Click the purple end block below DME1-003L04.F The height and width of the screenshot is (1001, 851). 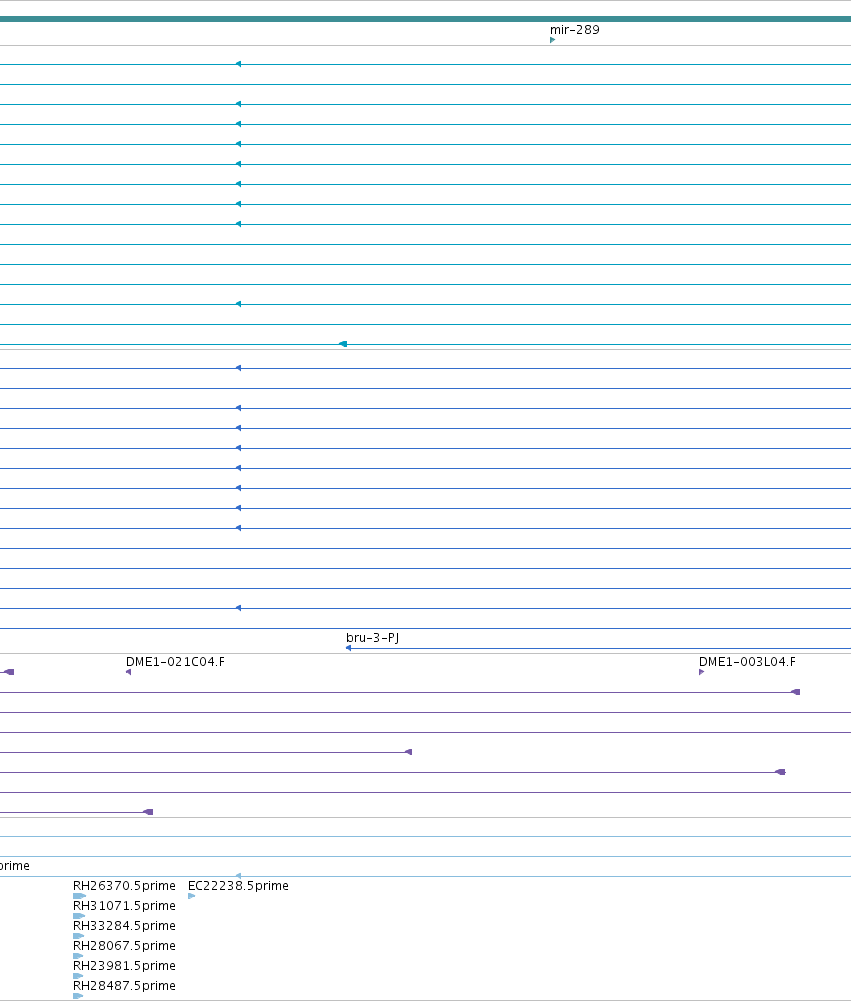(x=795, y=692)
